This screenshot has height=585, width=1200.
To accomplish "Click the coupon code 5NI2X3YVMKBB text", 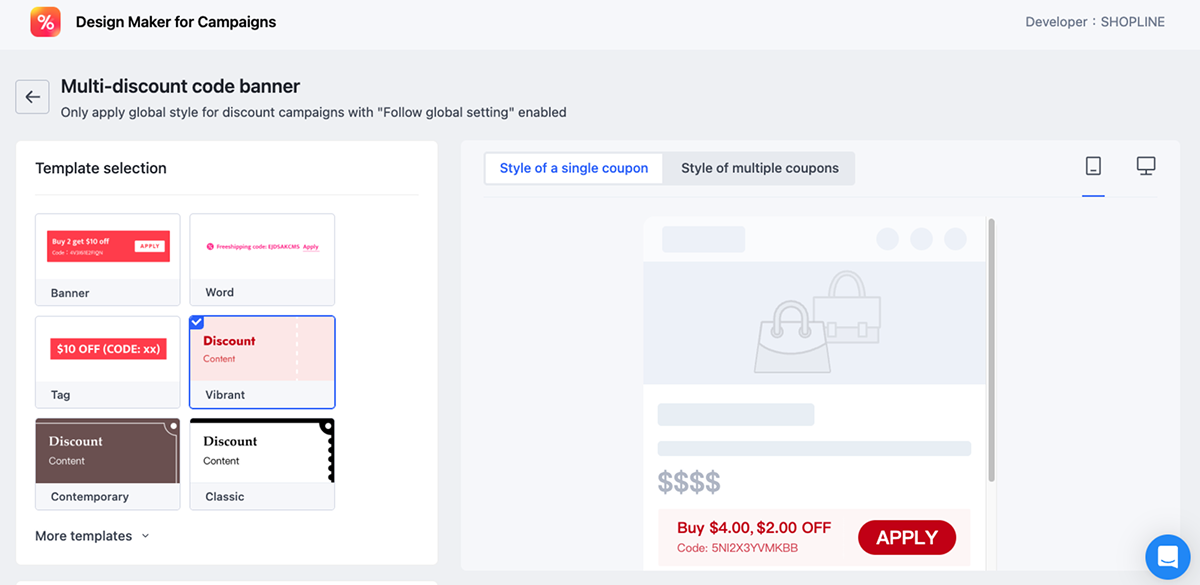I will click(x=737, y=548).
